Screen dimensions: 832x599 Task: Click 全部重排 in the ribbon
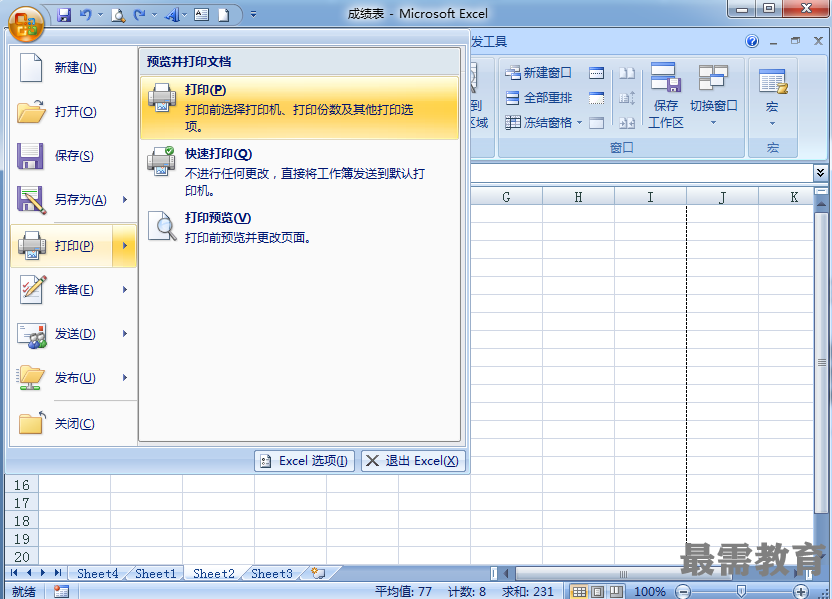[x=539, y=98]
